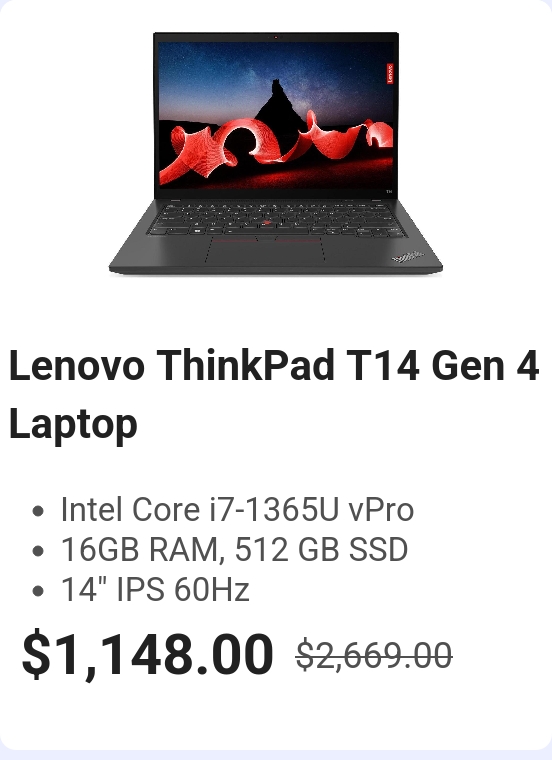The width and height of the screenshot is (552, 760).
Task: Click the ThinkPad logo on the palm rest
Action: click(x=408, y=257)
